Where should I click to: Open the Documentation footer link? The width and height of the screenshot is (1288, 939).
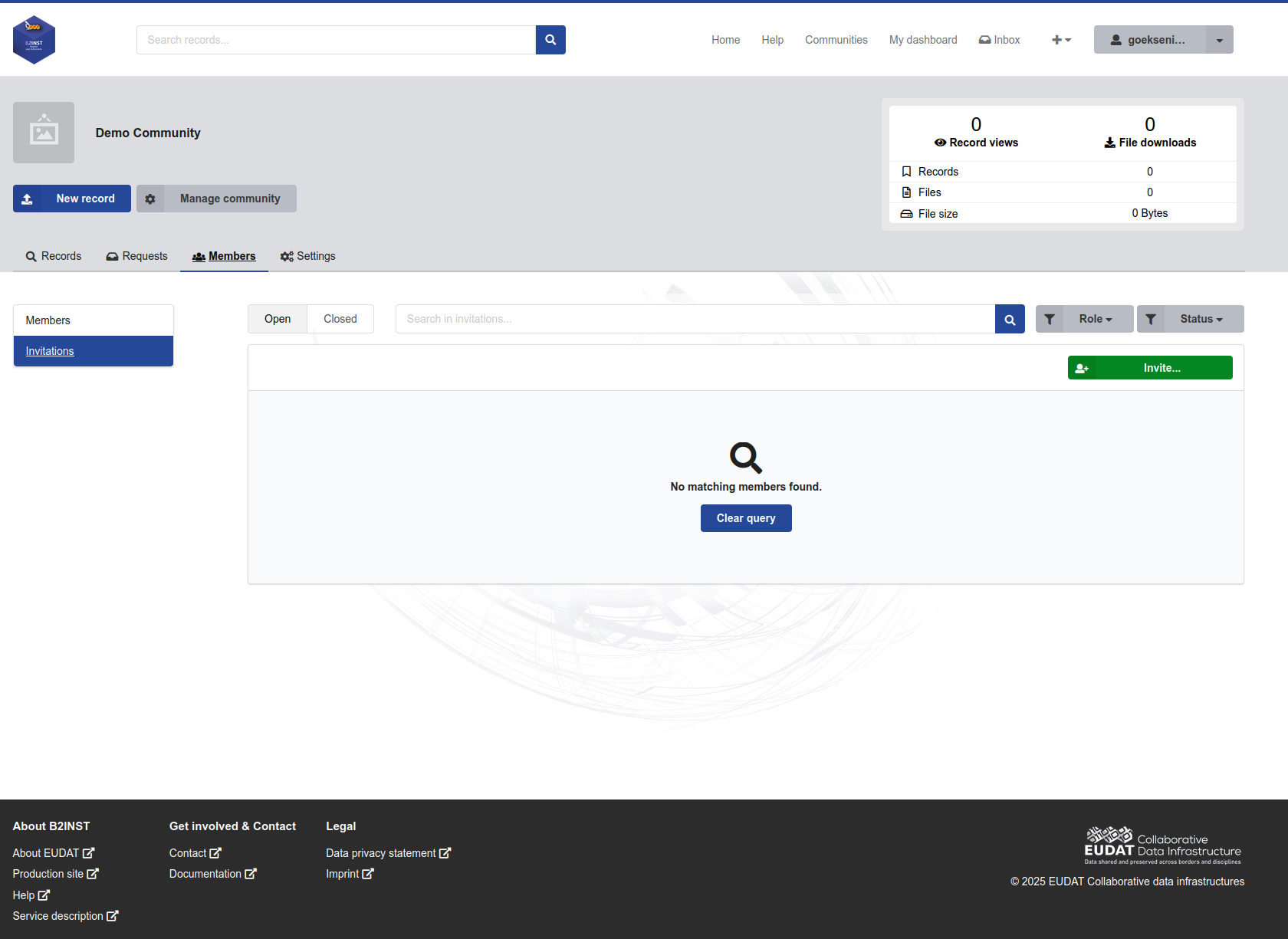pos(213,874)
